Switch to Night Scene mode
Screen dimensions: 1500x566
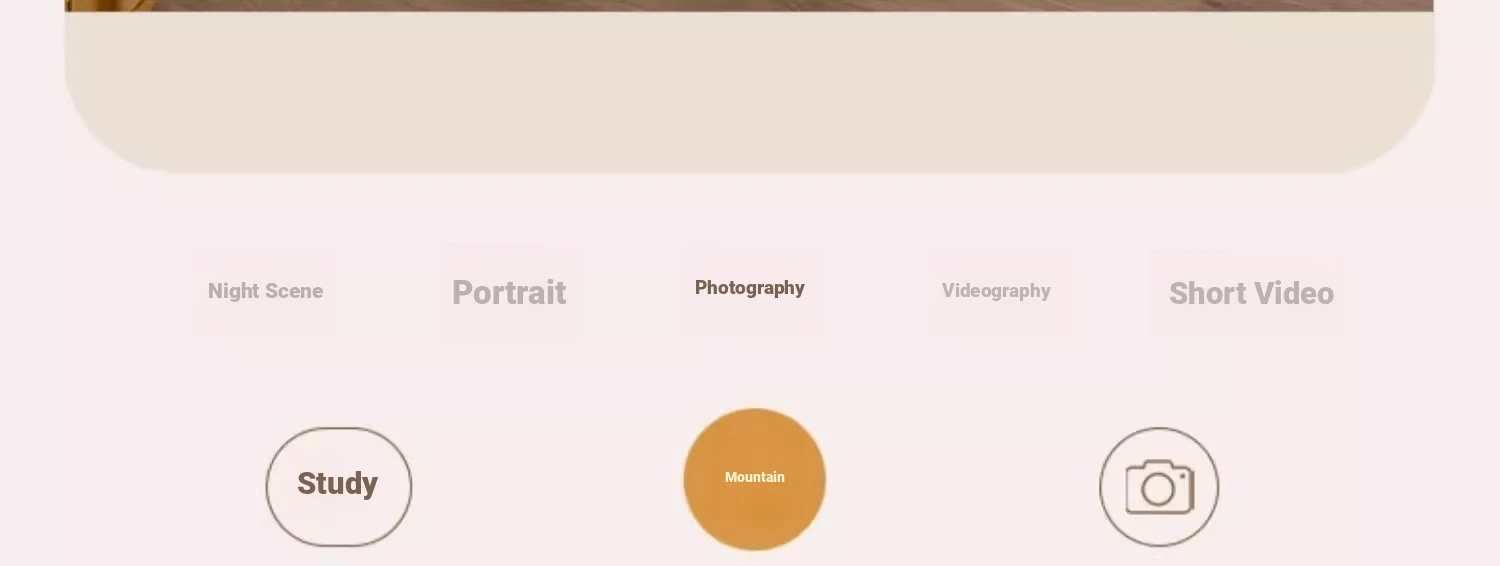pos(265,291)
